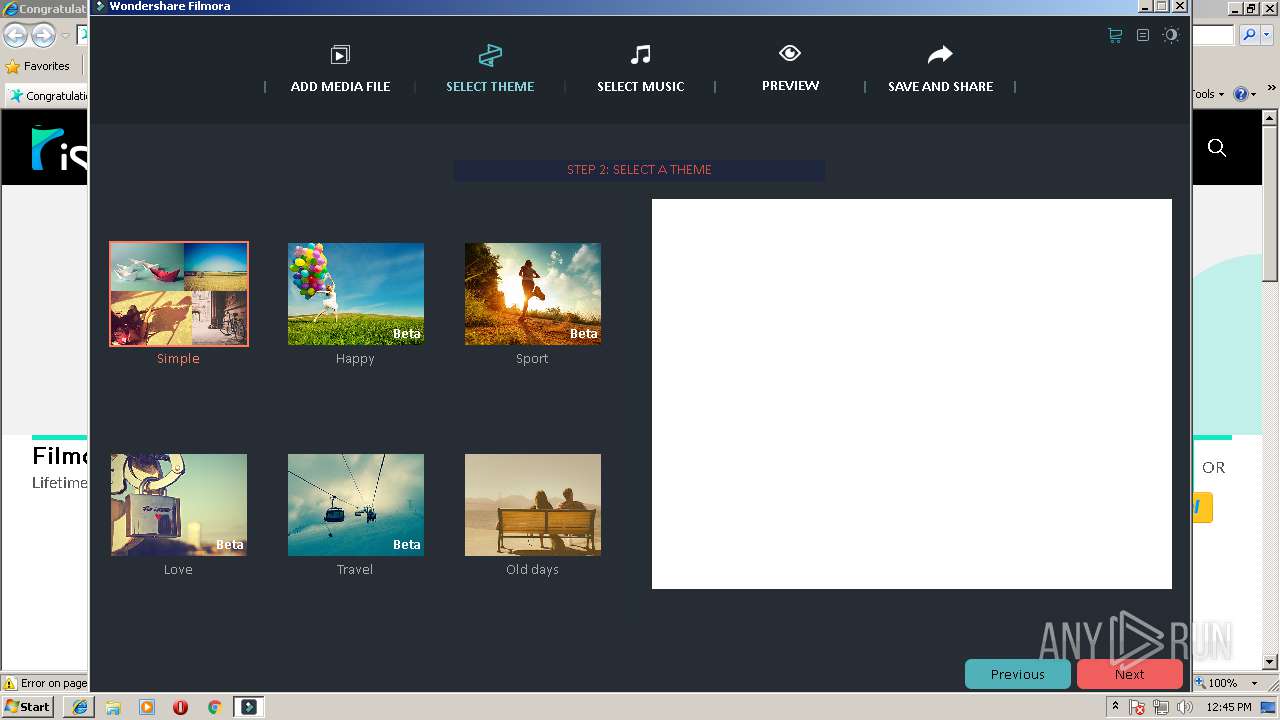Click the theme preview pane
Screen dimensions: 1280x720
912,394
